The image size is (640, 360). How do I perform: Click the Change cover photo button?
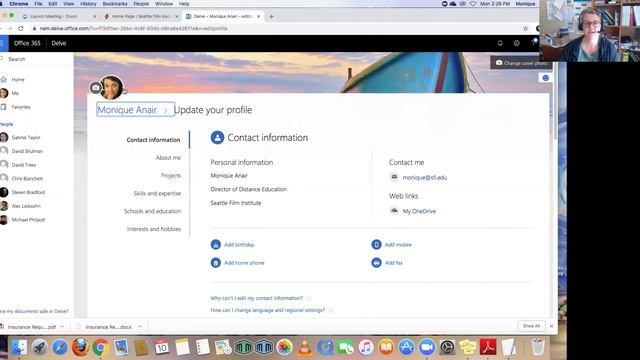pyautogui.click(x=520, y=63)
